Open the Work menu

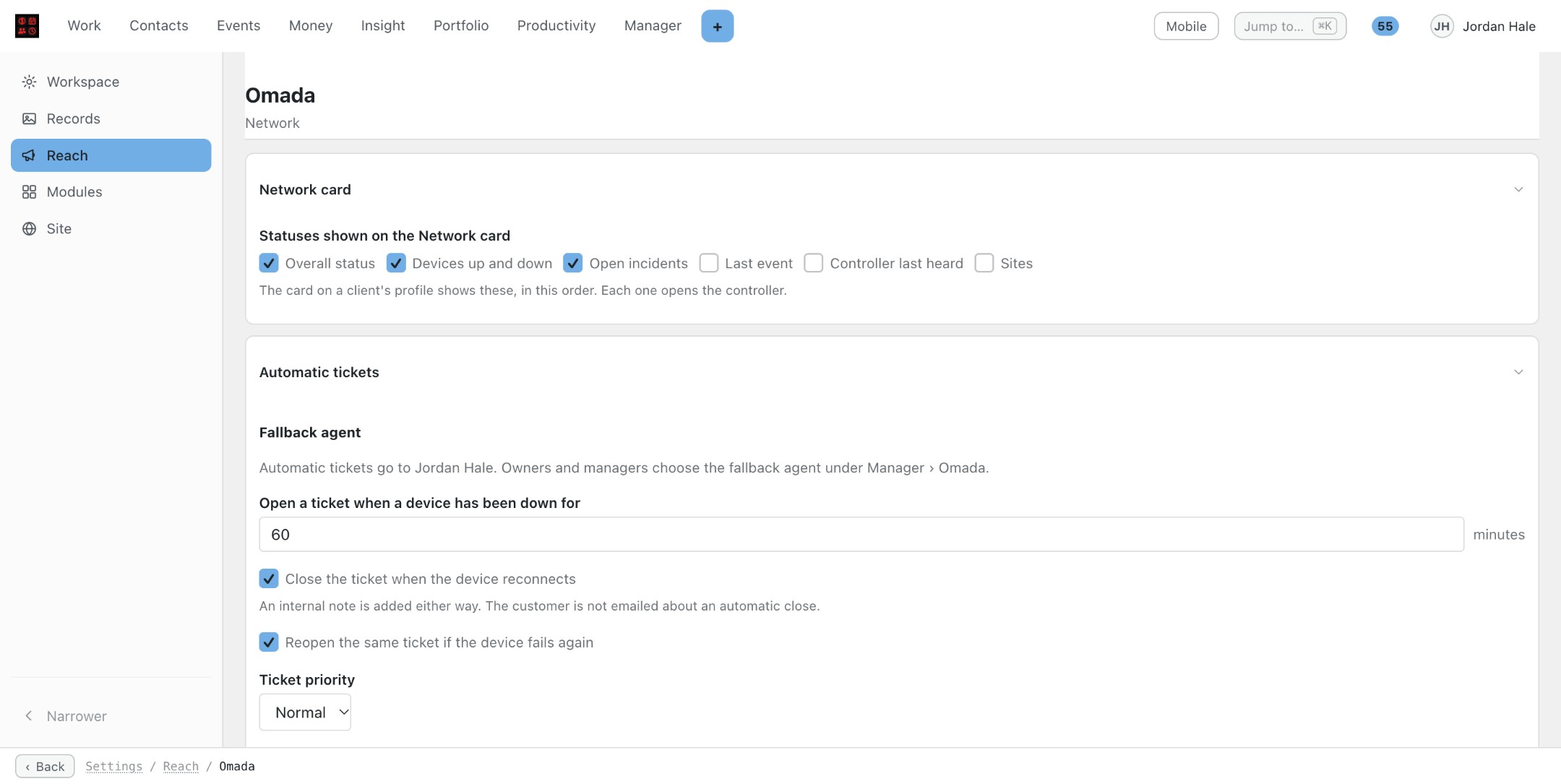coord(84,25)
